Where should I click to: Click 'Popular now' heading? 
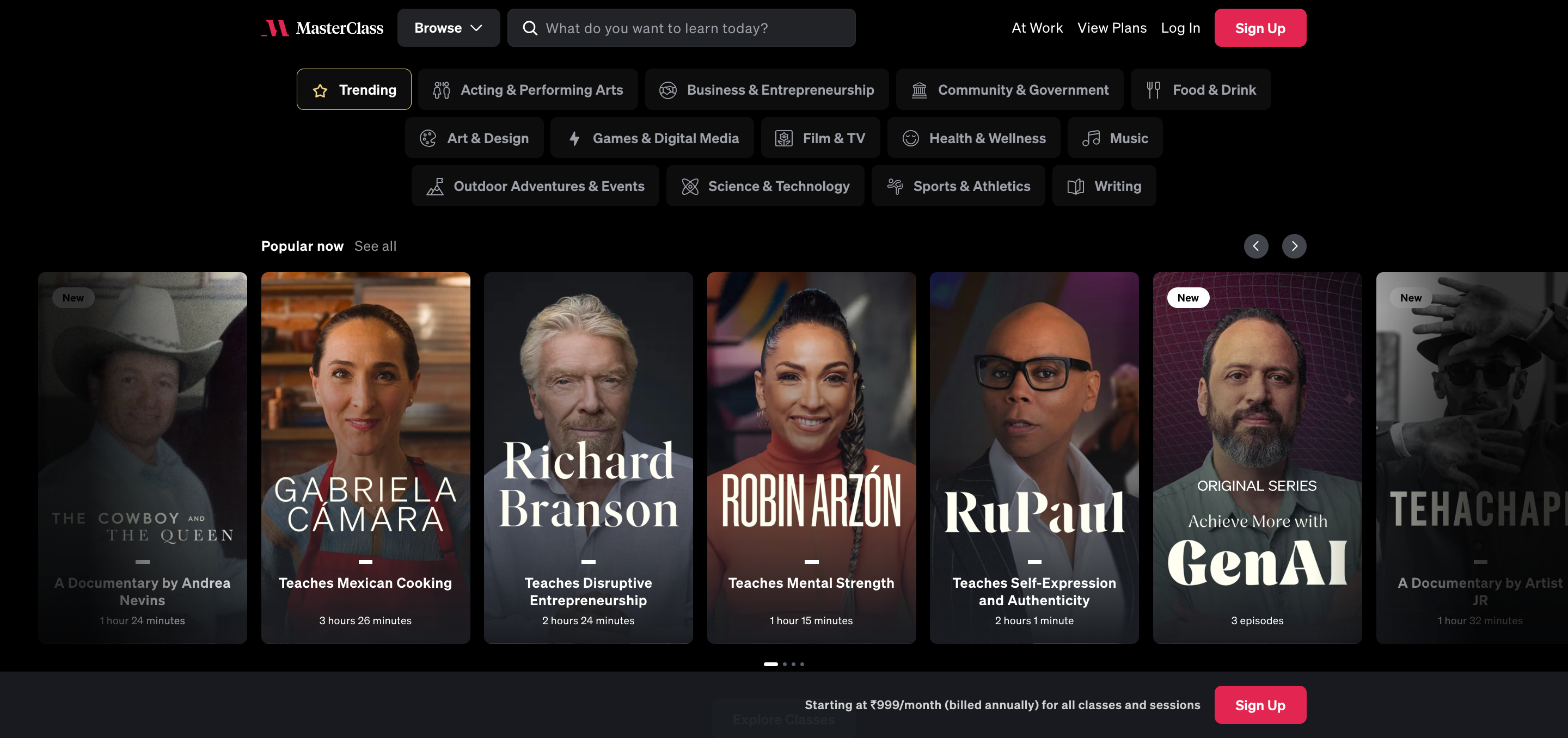point(302,246)
